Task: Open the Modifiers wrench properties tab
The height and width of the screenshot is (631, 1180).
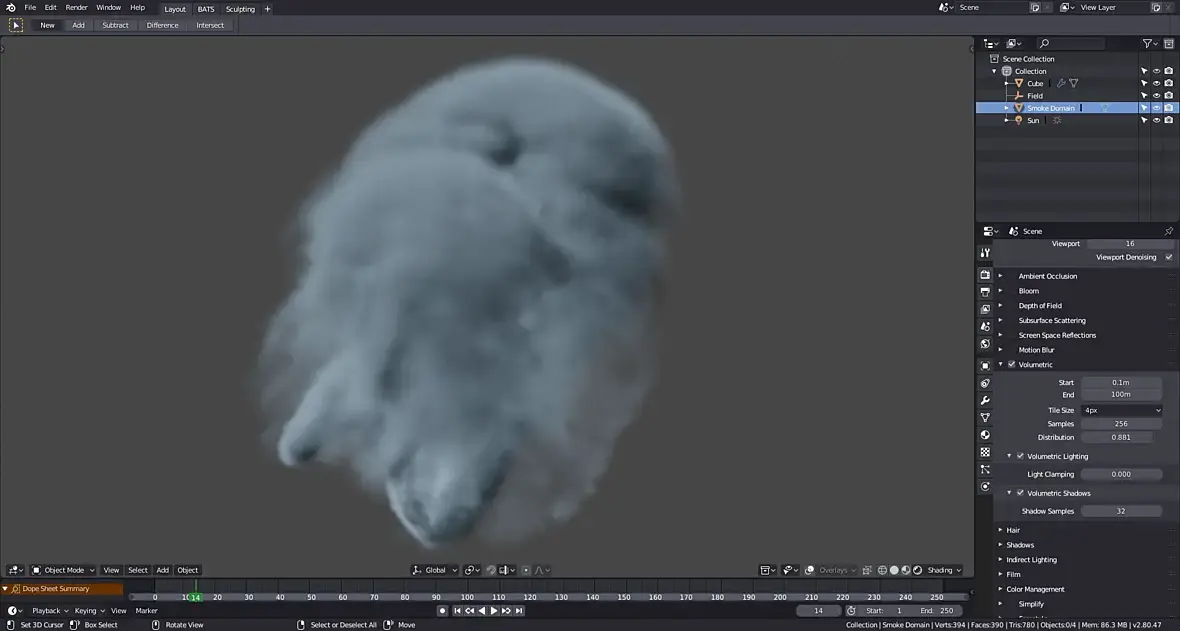Action: coord(985,401)
